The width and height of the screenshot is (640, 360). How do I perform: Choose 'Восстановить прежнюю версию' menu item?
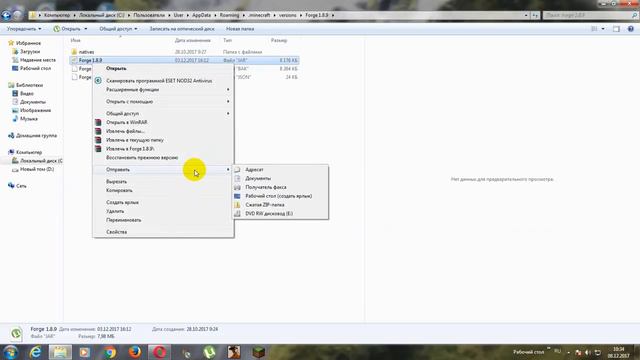click(142, 158)
